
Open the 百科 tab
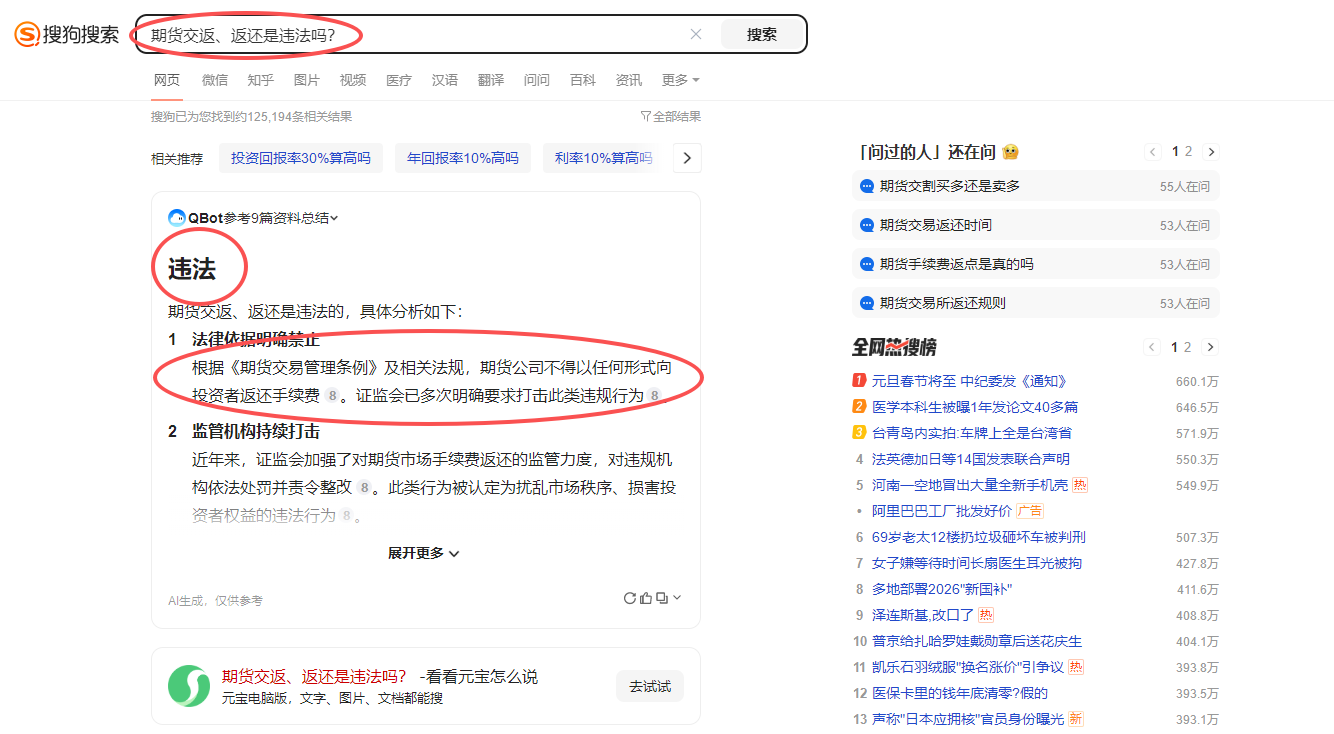[582, 80]
